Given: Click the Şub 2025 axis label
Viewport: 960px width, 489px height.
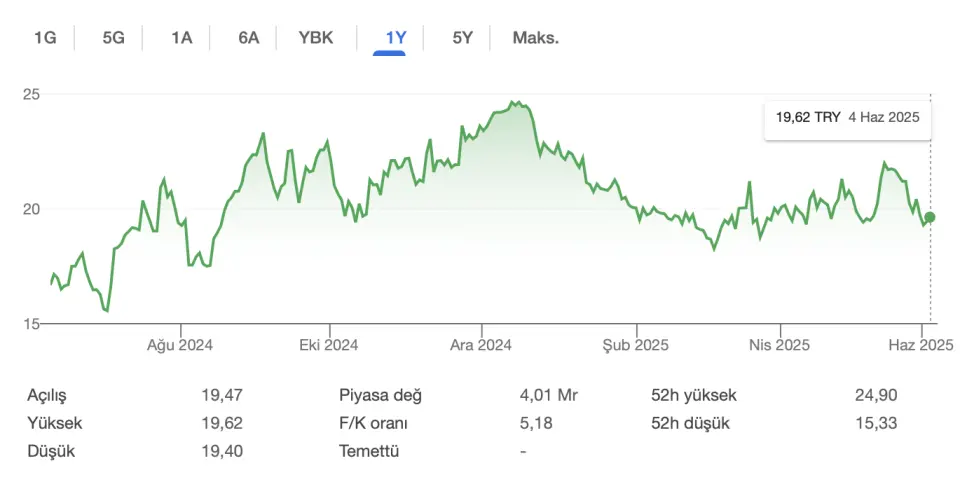Looking at the screenshot, I should point(636,345).
